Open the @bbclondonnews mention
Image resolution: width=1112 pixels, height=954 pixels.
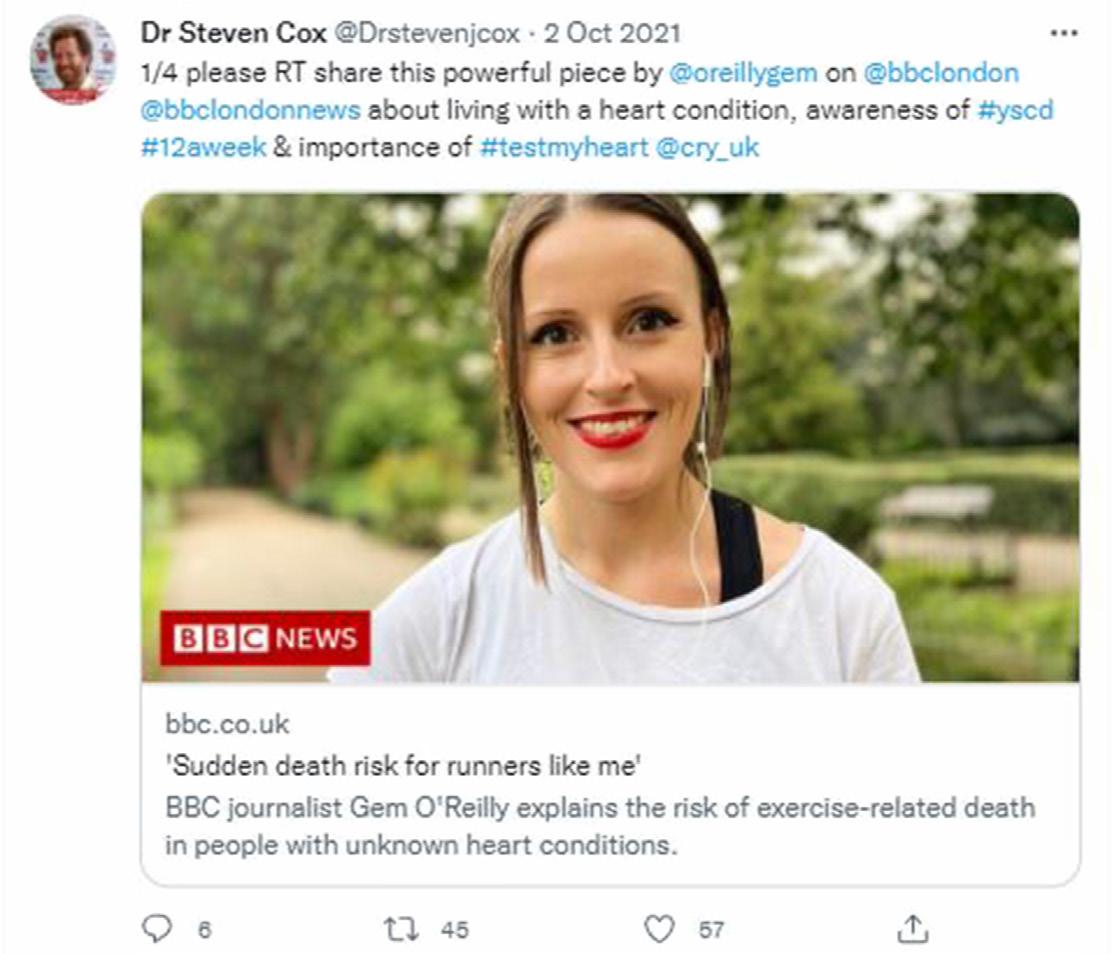tap(250, 110)
